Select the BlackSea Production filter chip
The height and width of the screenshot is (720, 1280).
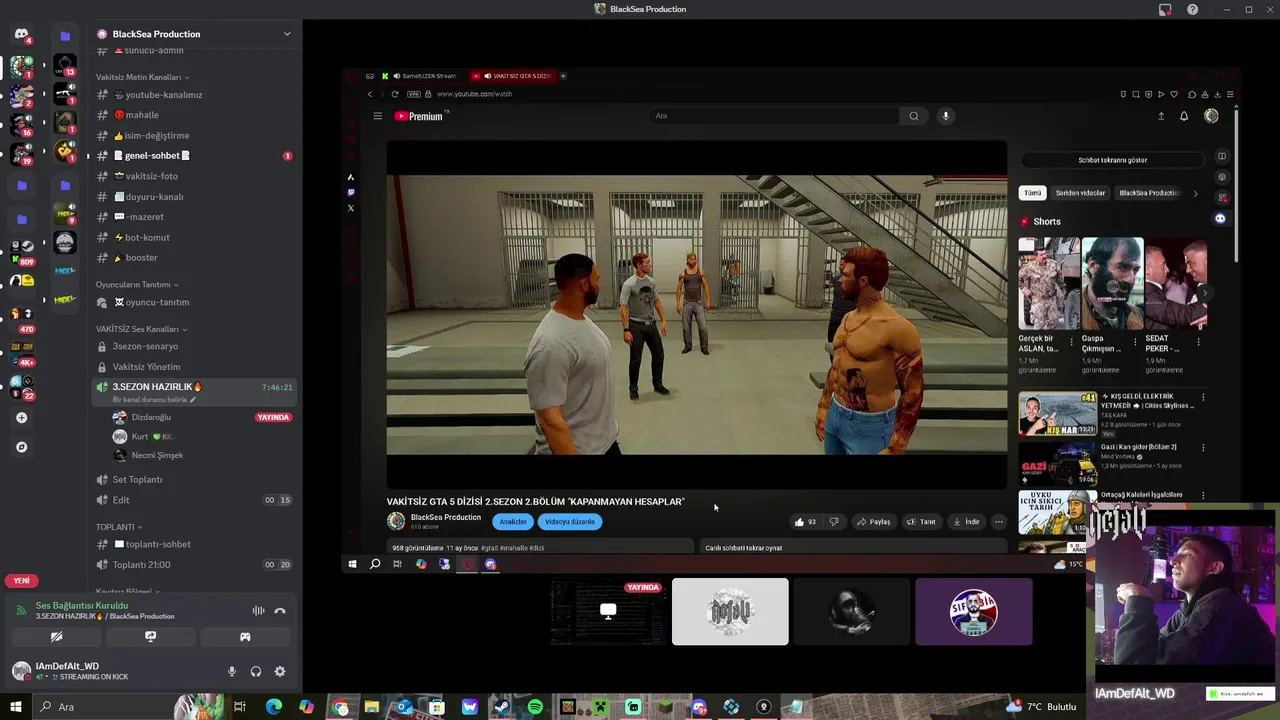1149,193
